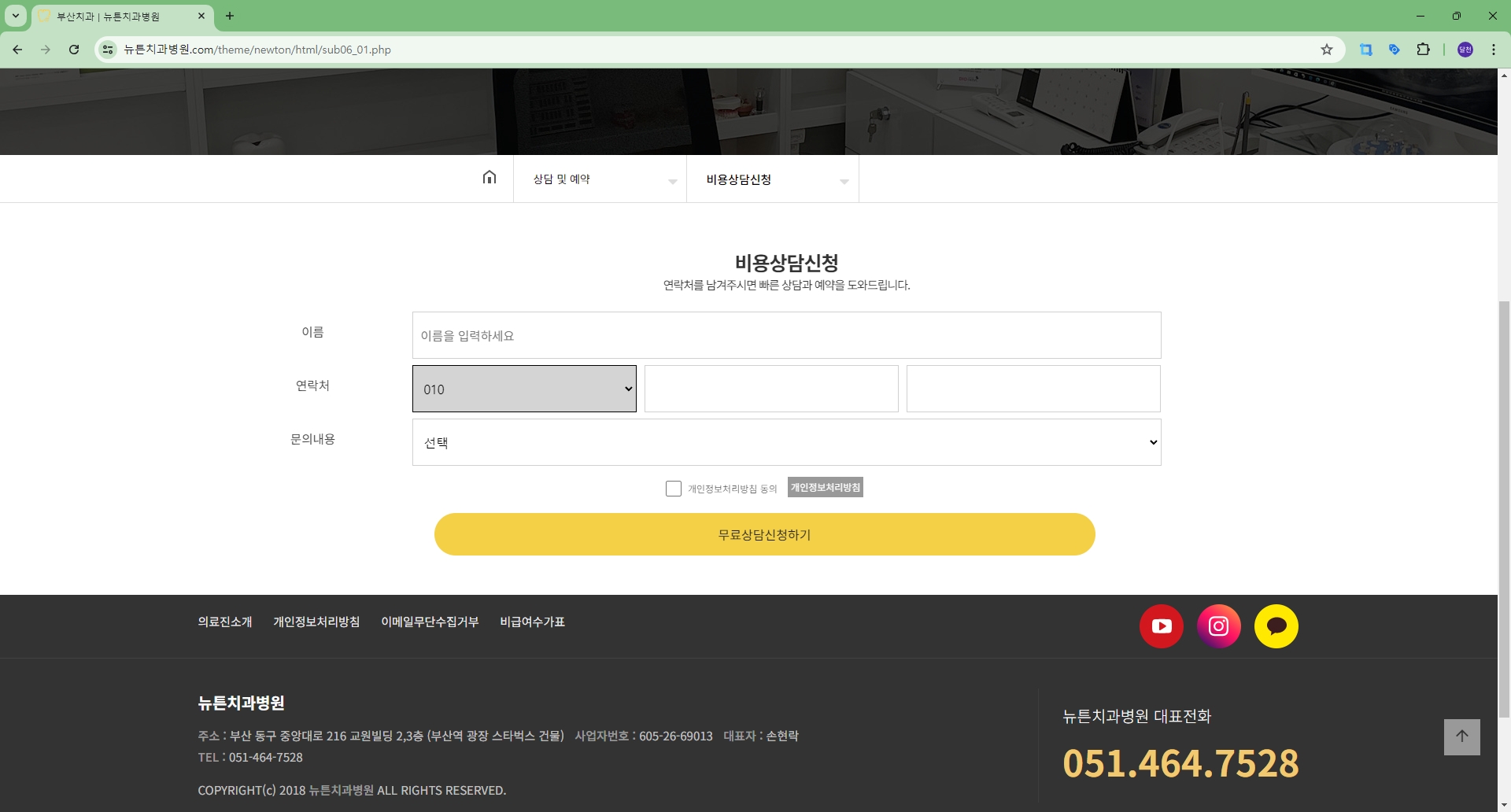Screen dimensions: 1511x812
Task: Check the 개인정보처리방침 동의 consent checkbox
Action: [674, 489]
